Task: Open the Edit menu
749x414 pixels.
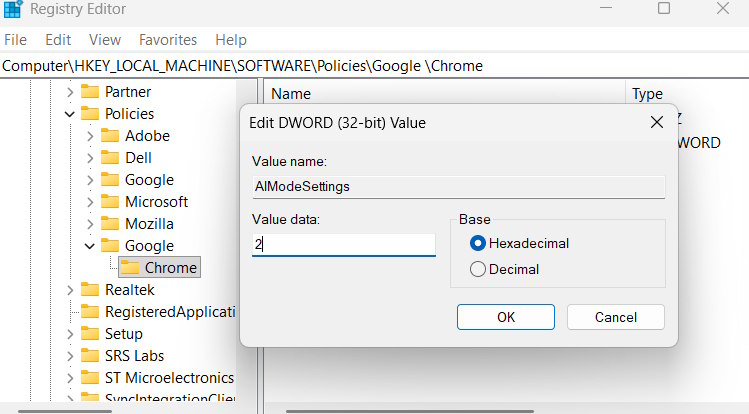Action: (58, 40)
